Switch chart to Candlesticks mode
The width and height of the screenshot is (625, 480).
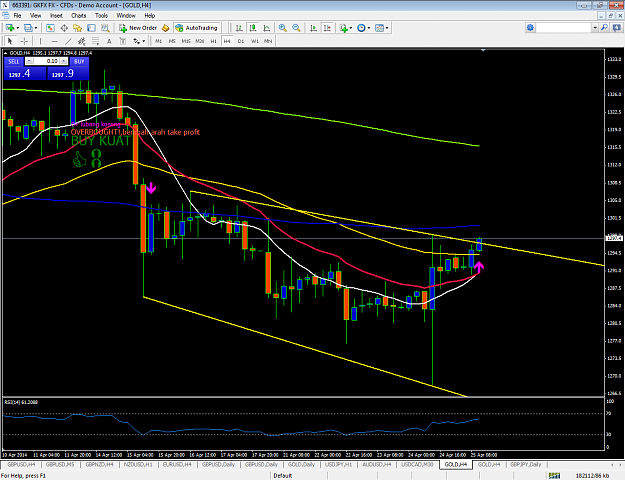click(253, 28)
